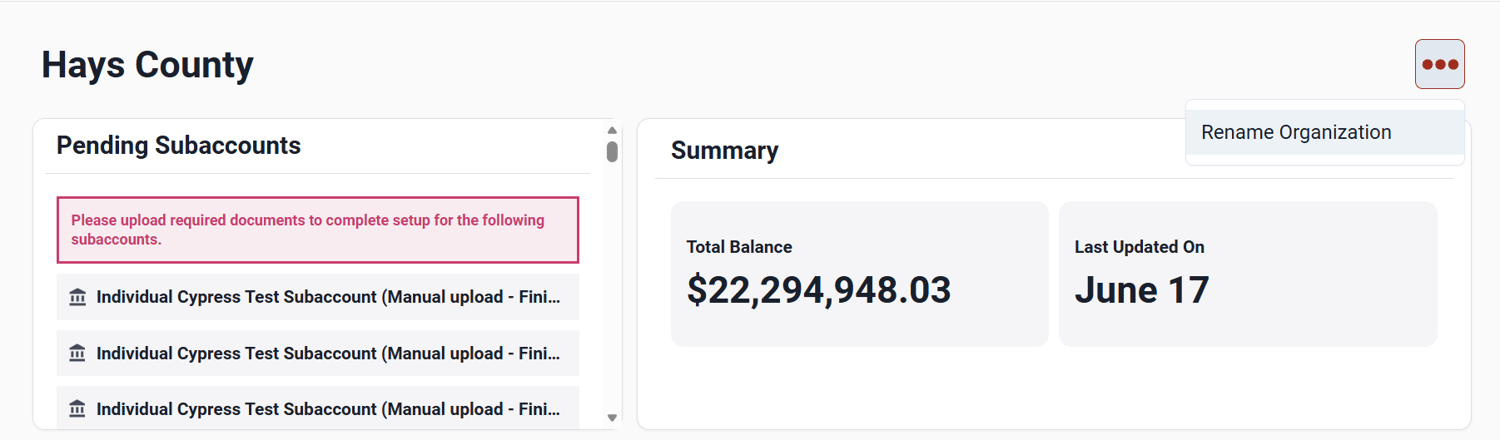Click the upload required documents alert
Screen dimensions: 1500x440
click(317, 230)
